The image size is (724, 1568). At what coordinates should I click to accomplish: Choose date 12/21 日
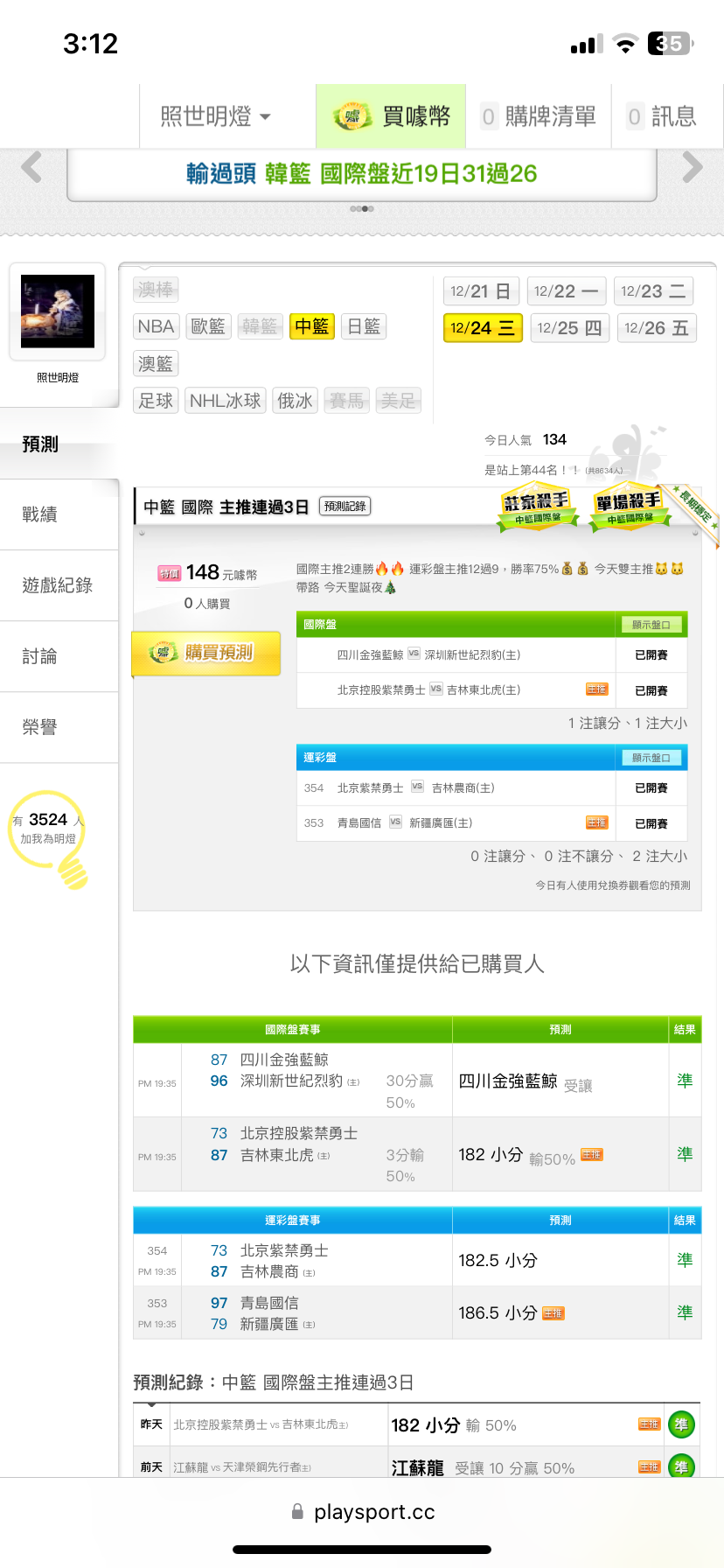pos(481,290)
